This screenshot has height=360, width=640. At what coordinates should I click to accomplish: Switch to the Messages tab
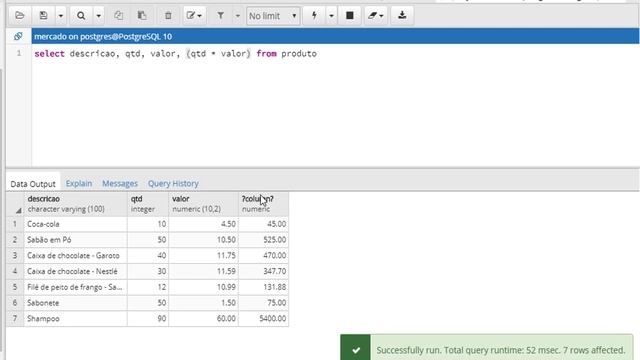pos(120,183)
